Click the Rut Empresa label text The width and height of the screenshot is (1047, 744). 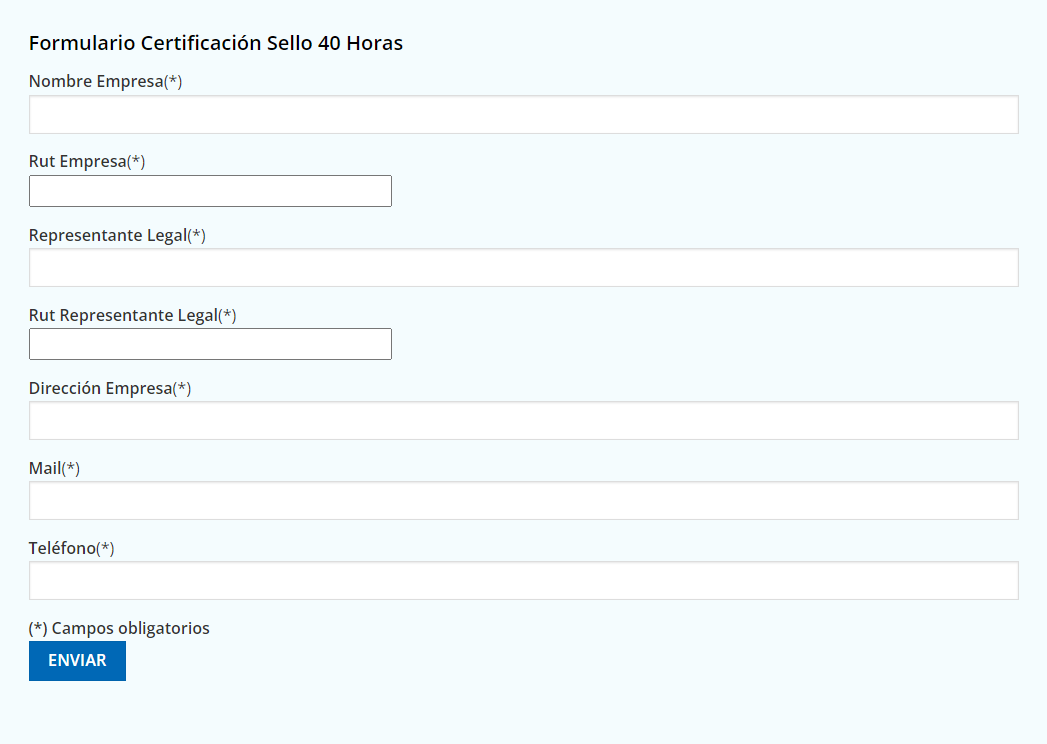tap(77, 162)
